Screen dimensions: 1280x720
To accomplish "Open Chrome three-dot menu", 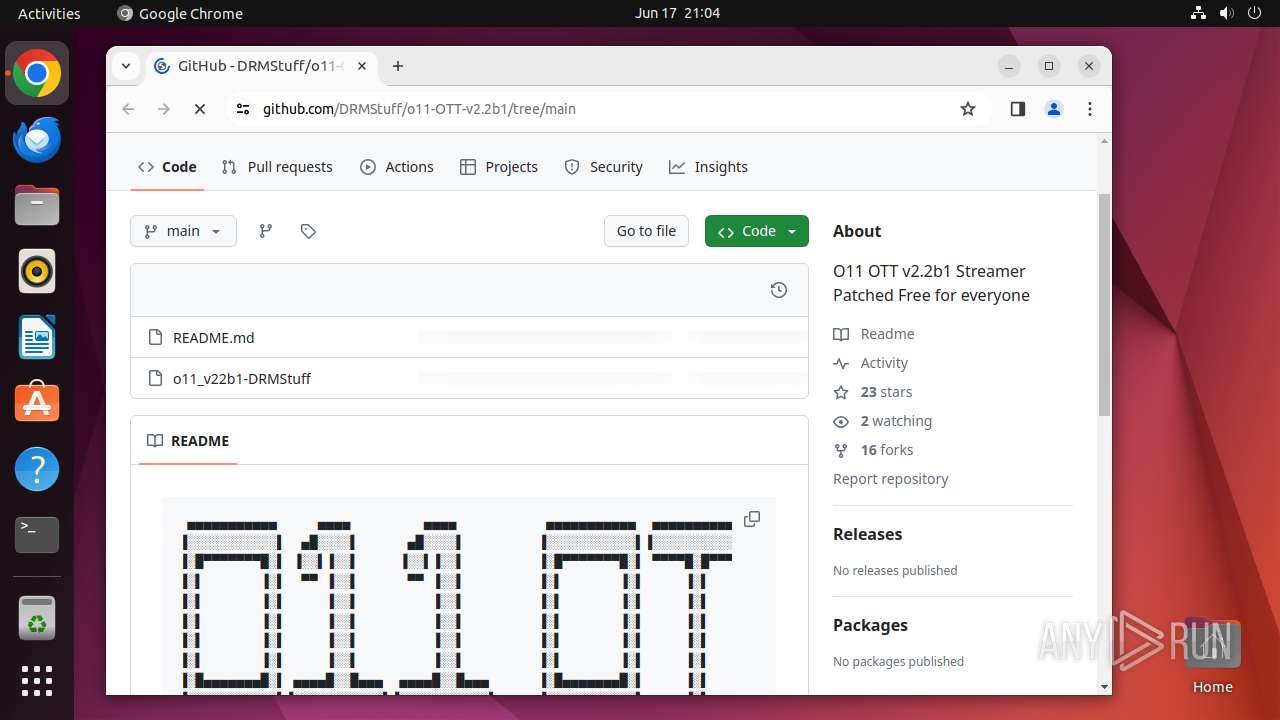I will [1090, 109].
